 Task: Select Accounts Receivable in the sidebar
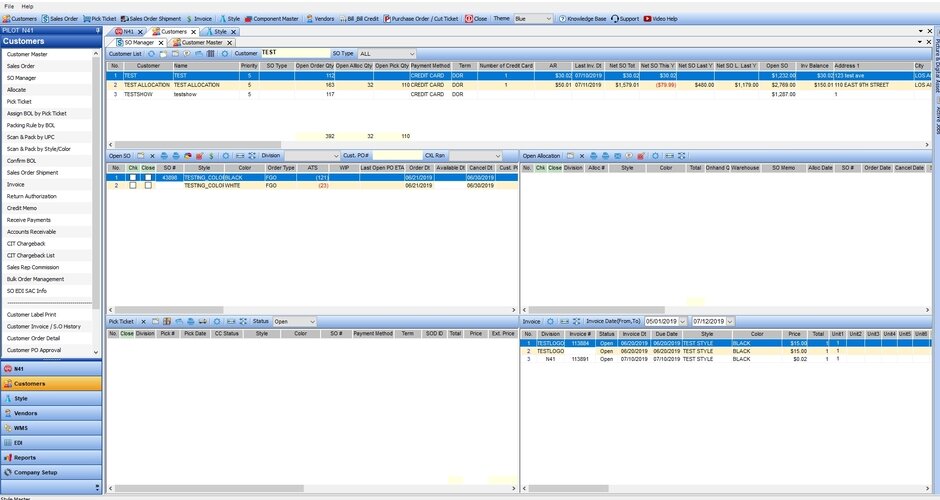(31, 232)
